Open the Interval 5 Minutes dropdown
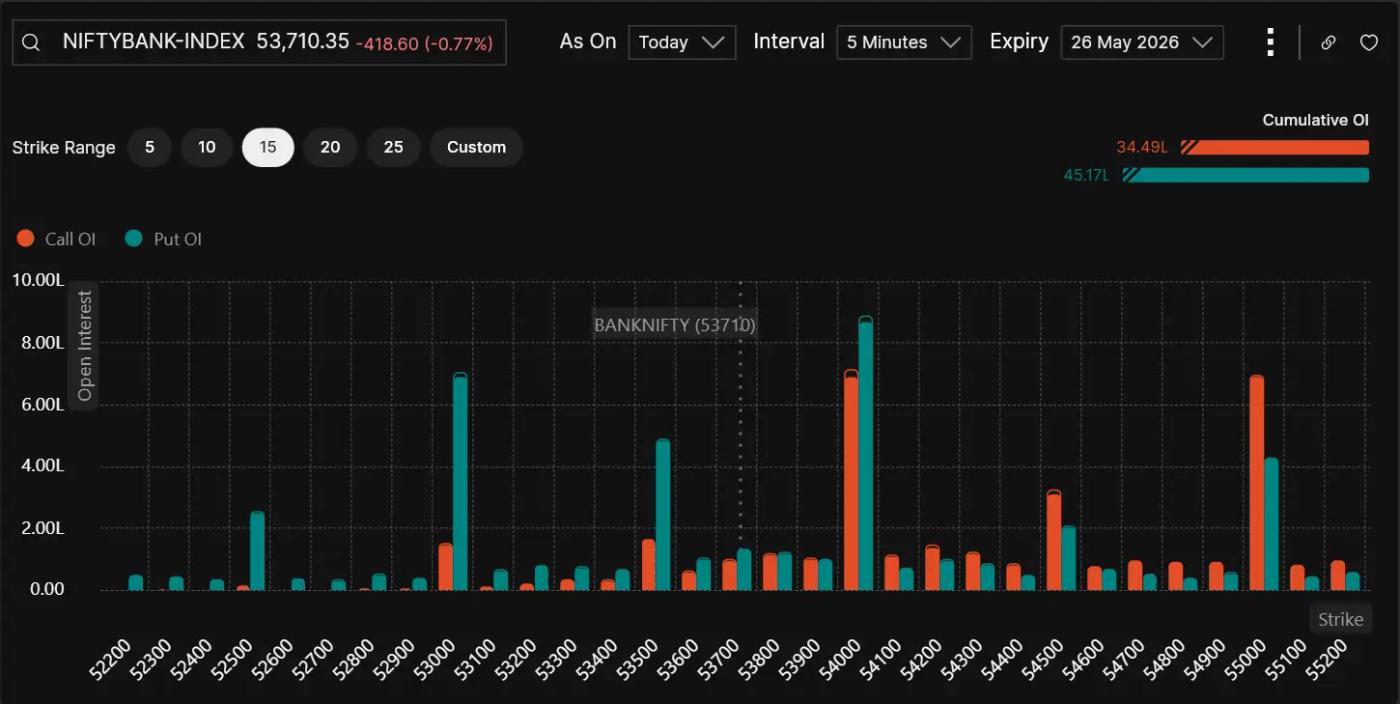Viewport: 1400px width, 704px height. coord(904,42)
